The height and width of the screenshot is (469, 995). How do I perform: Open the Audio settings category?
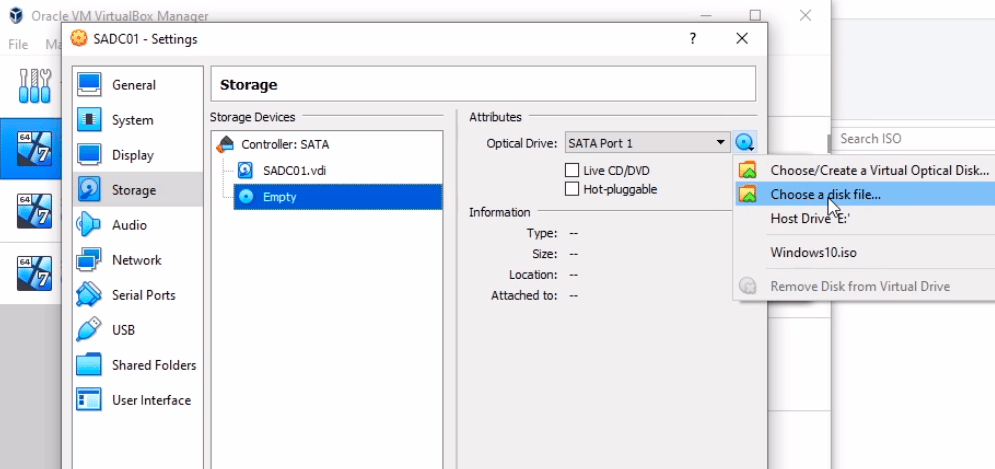pyautogui.click(x=138, y=225)
